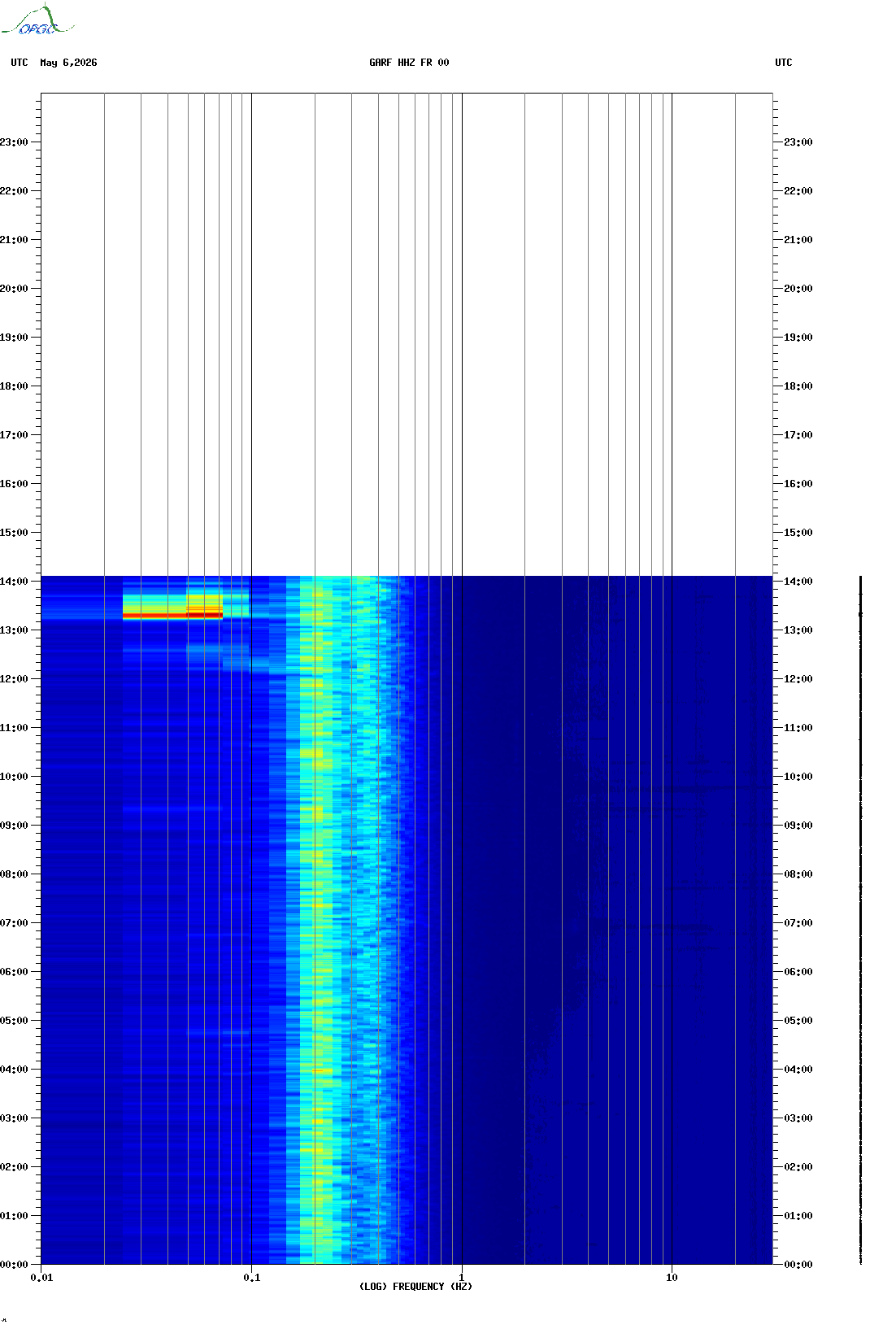Click the GARF HHZ FR 00 title
Image resolution: width=896 pixels, height=1329 pixels.
[x=409, y=63]
